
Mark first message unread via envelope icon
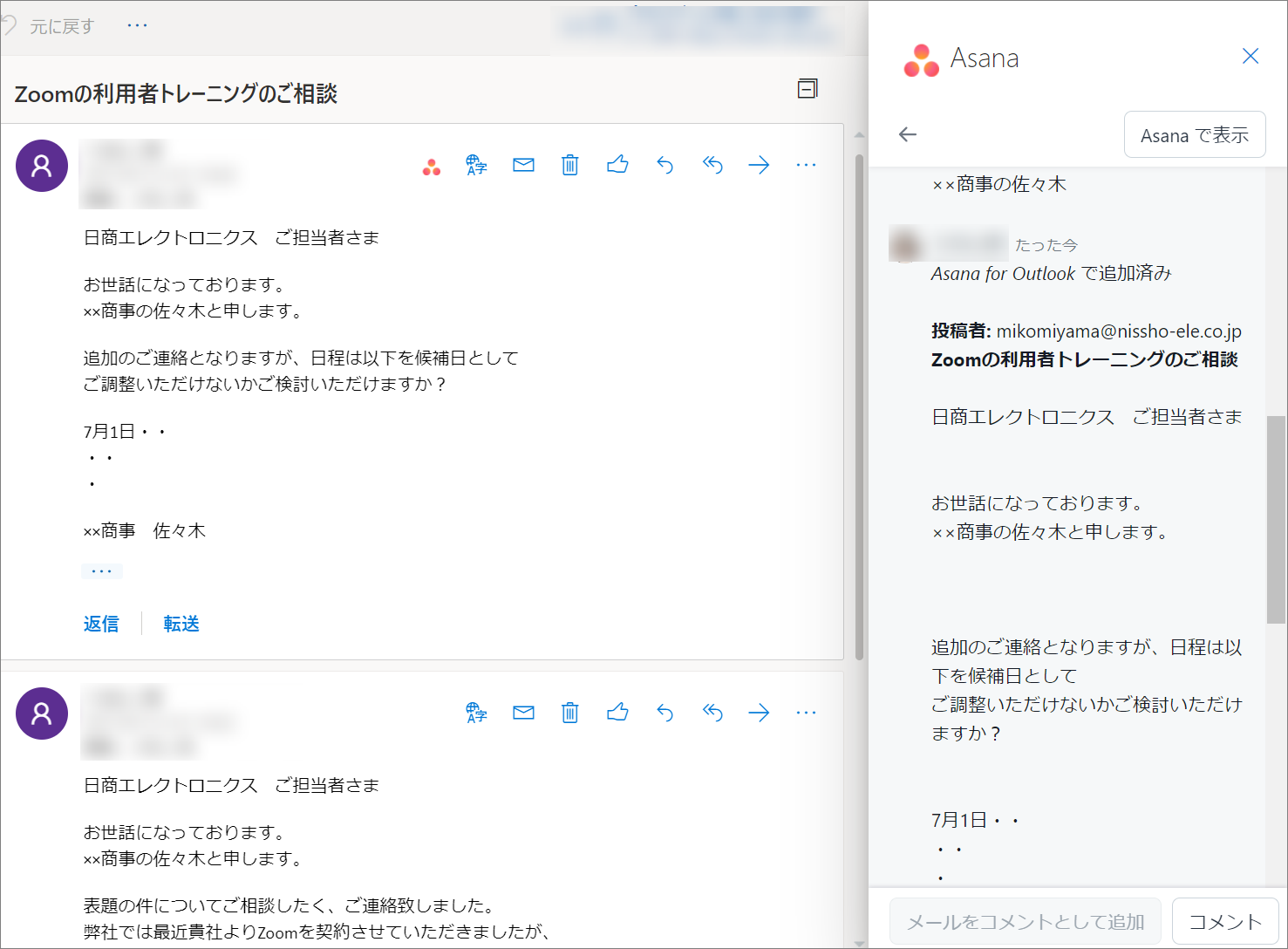click(x=523, y=165)
